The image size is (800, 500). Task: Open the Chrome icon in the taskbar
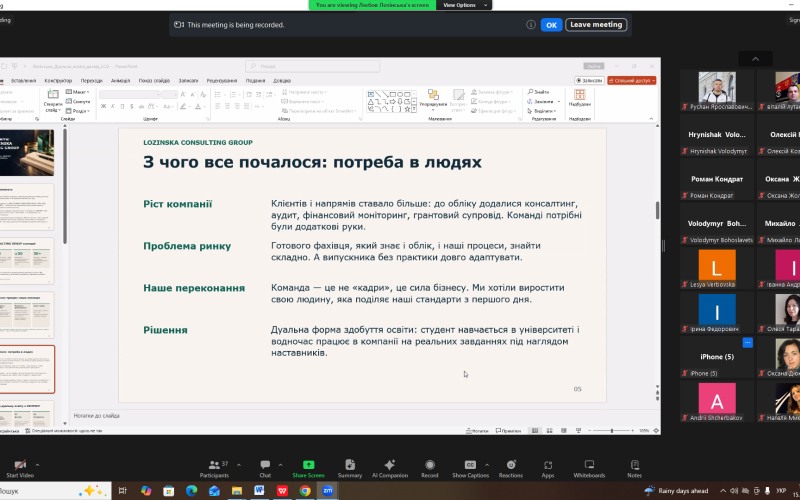[305, 491]
